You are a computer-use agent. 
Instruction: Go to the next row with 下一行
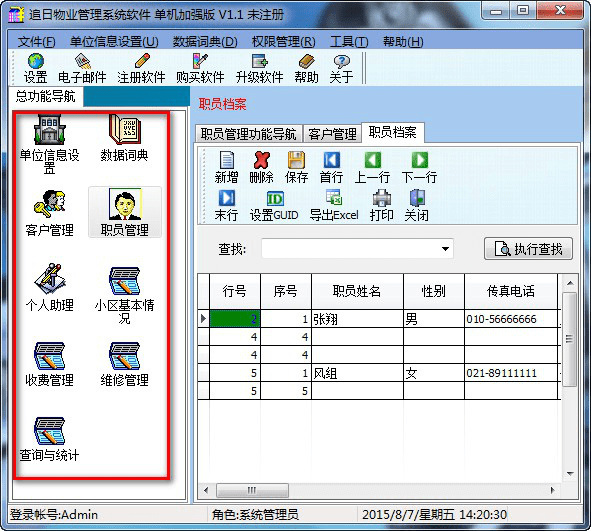coord(419,167)
